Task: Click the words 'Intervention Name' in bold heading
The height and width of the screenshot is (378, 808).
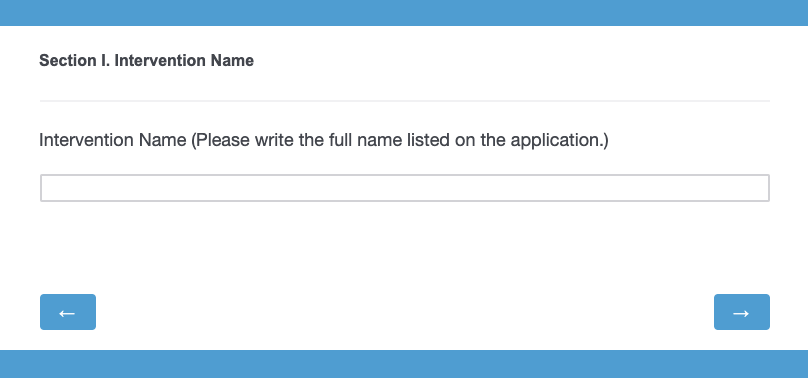Action: (x=184, y=61)
